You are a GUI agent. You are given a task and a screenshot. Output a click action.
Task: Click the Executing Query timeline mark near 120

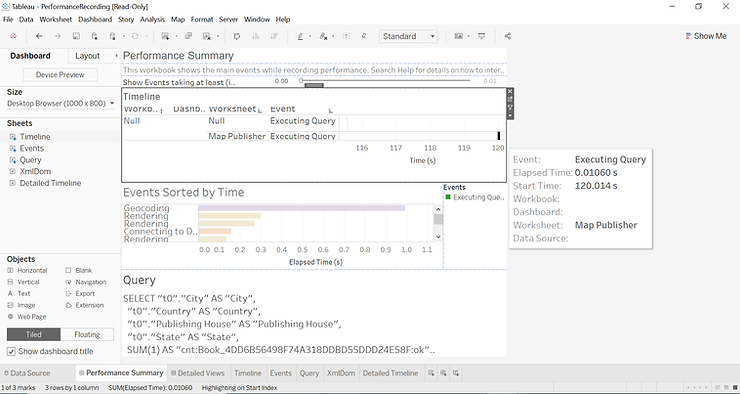498,136
